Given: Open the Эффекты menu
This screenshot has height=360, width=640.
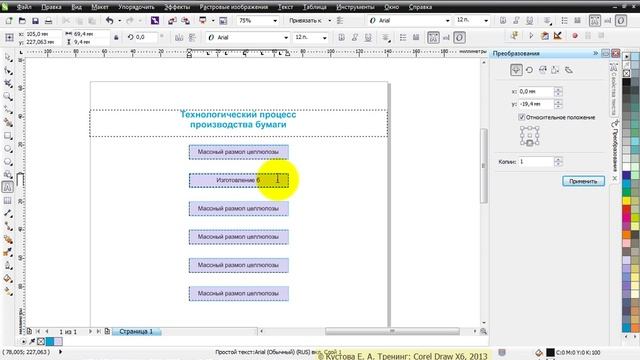Looking at the screenshot, I should (177, 7).
